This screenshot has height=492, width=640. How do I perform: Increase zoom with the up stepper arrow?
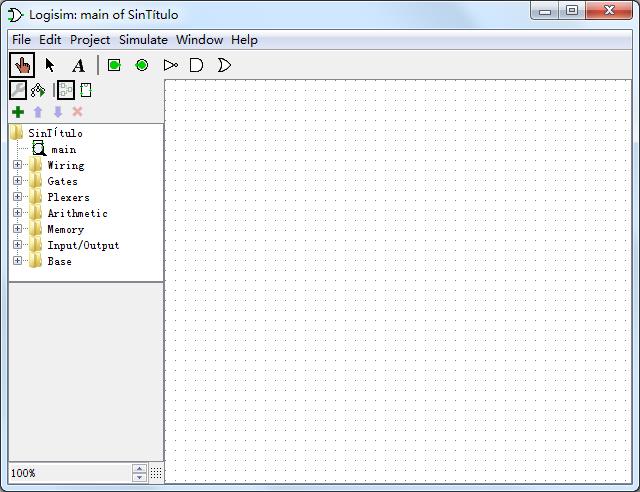[139, 469]
